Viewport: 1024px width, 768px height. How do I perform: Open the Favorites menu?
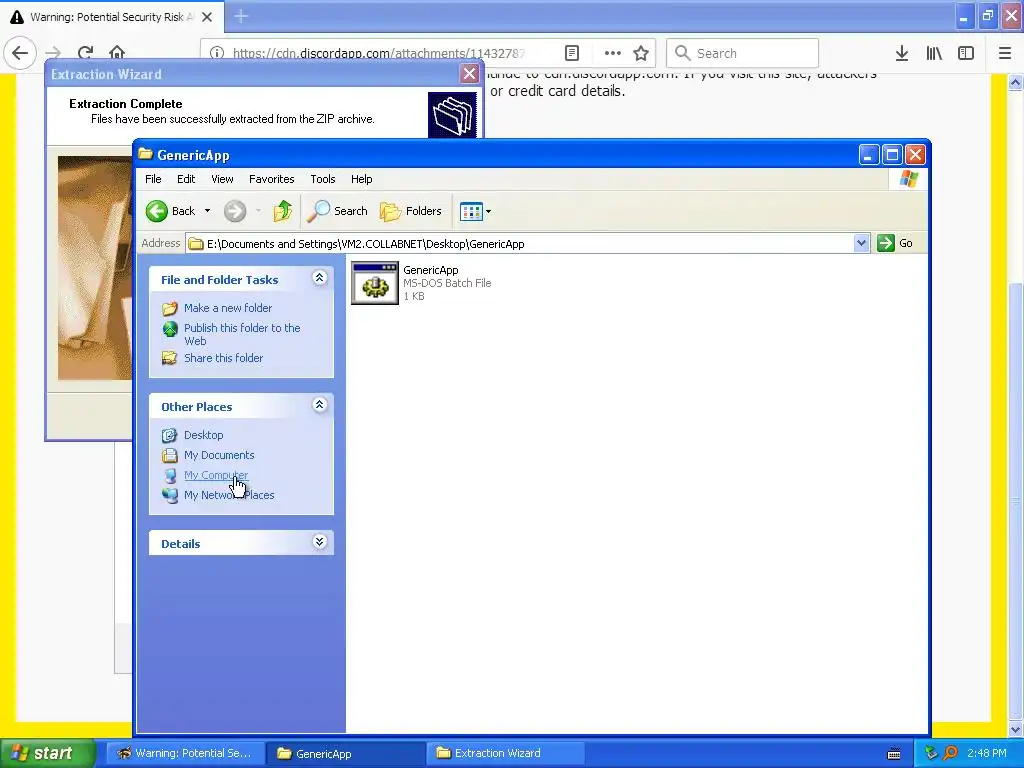click(272, 179)
